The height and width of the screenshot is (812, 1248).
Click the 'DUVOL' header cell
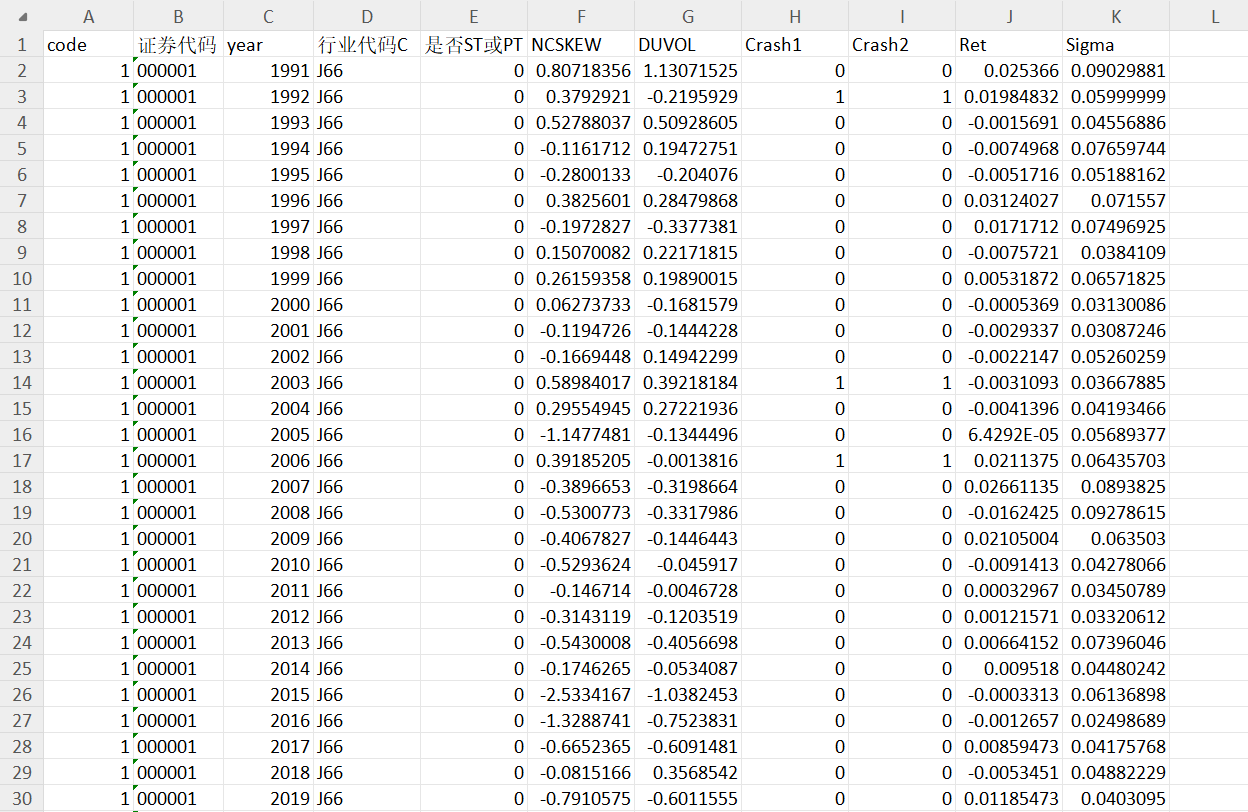(x=688, y=45)
